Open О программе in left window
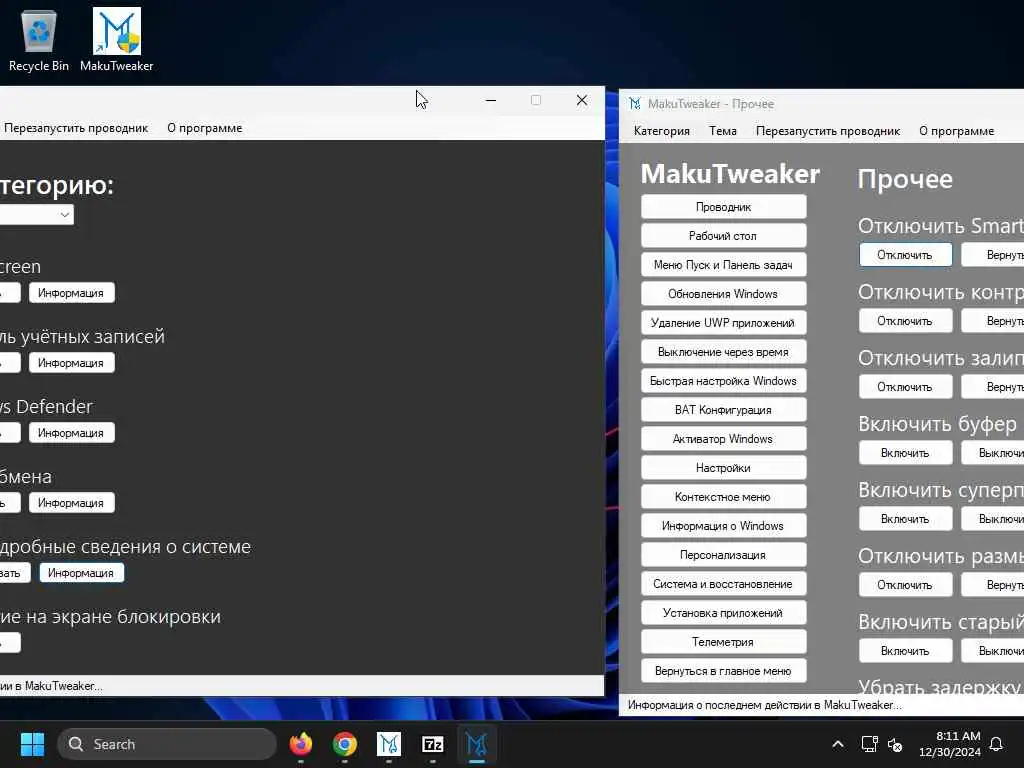Viewport: 1024px width, 768px height. pos(204,128)
